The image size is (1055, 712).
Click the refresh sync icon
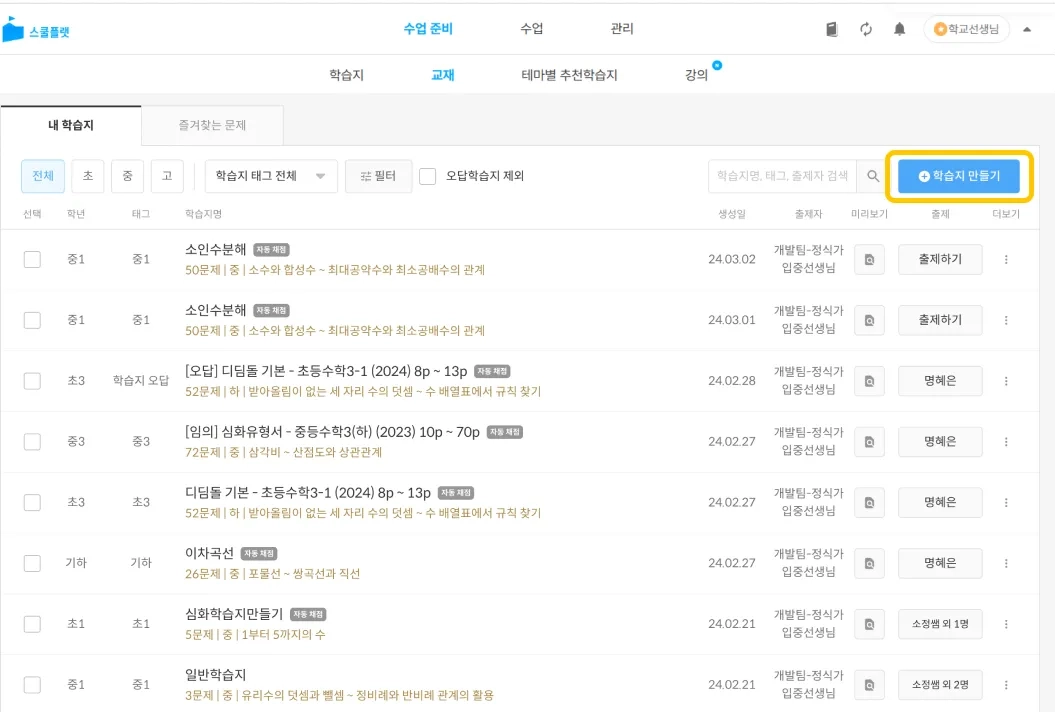point(866,29)
